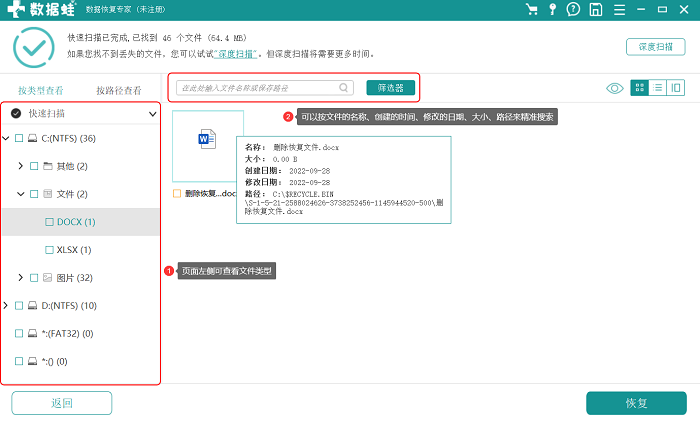Check the XLSX (1) checkbox
This screenshot has width=700, height=427.
pyautogui.click(x=50, y=250)
